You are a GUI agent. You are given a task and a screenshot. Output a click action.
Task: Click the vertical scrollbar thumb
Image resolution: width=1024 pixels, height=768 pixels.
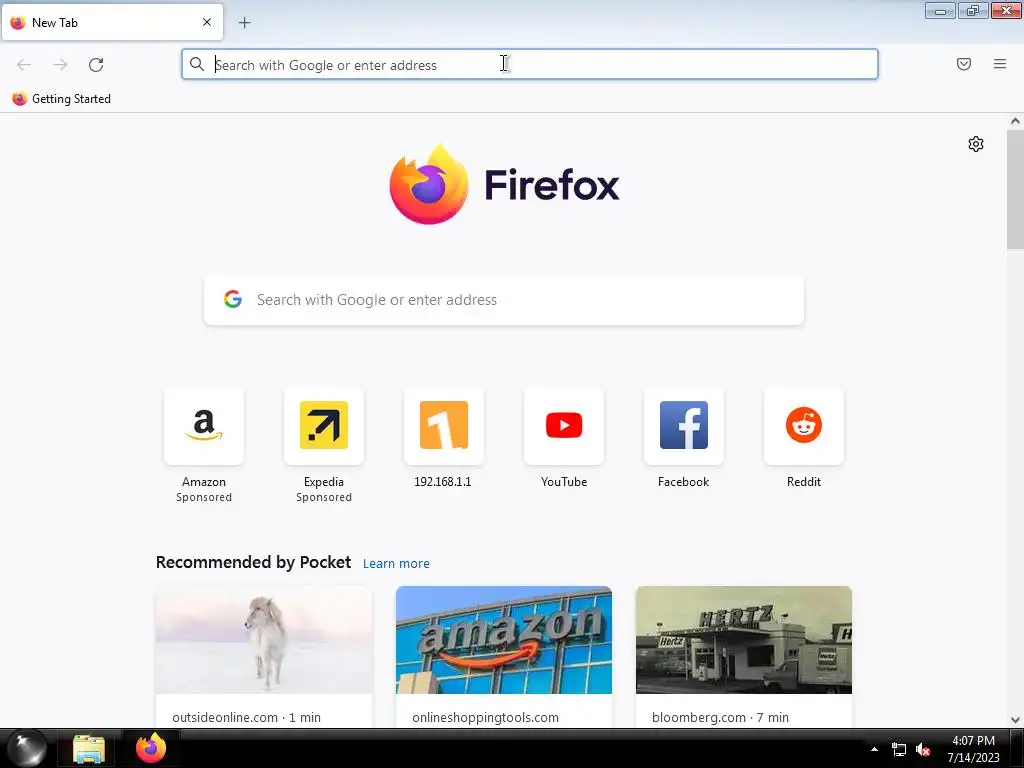(1015, 189)
